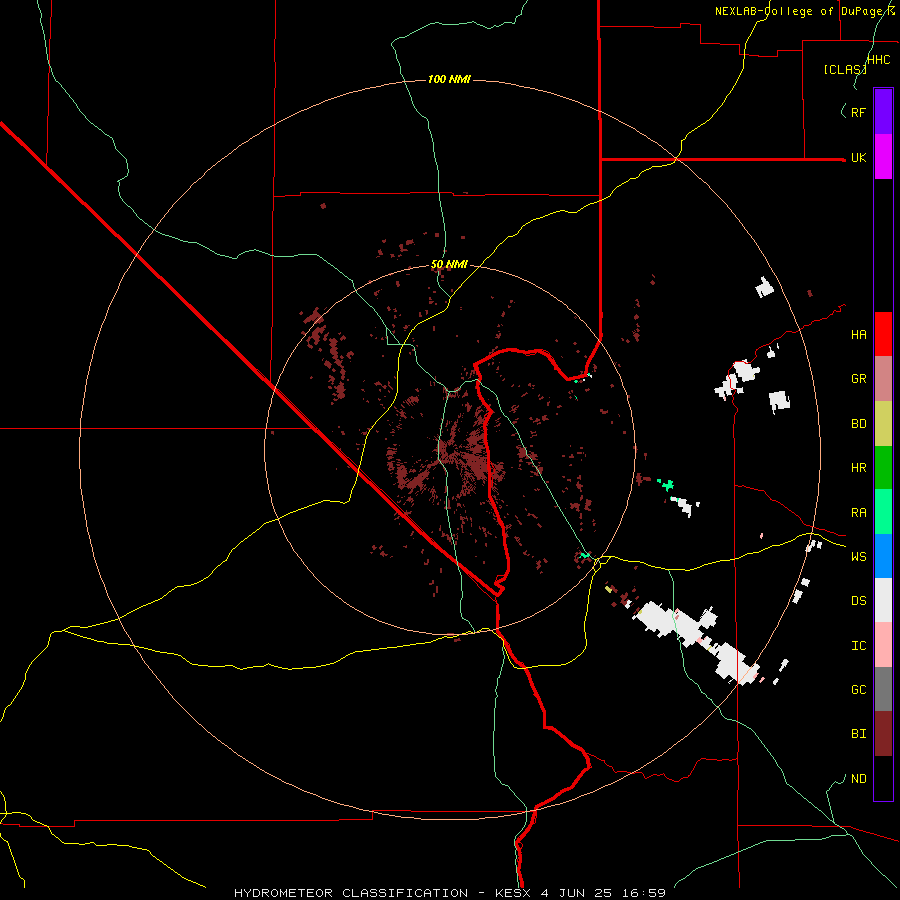Click the HA red legend swatch
The height and width of the screenshot is (900, 900).
coord(883,334)
